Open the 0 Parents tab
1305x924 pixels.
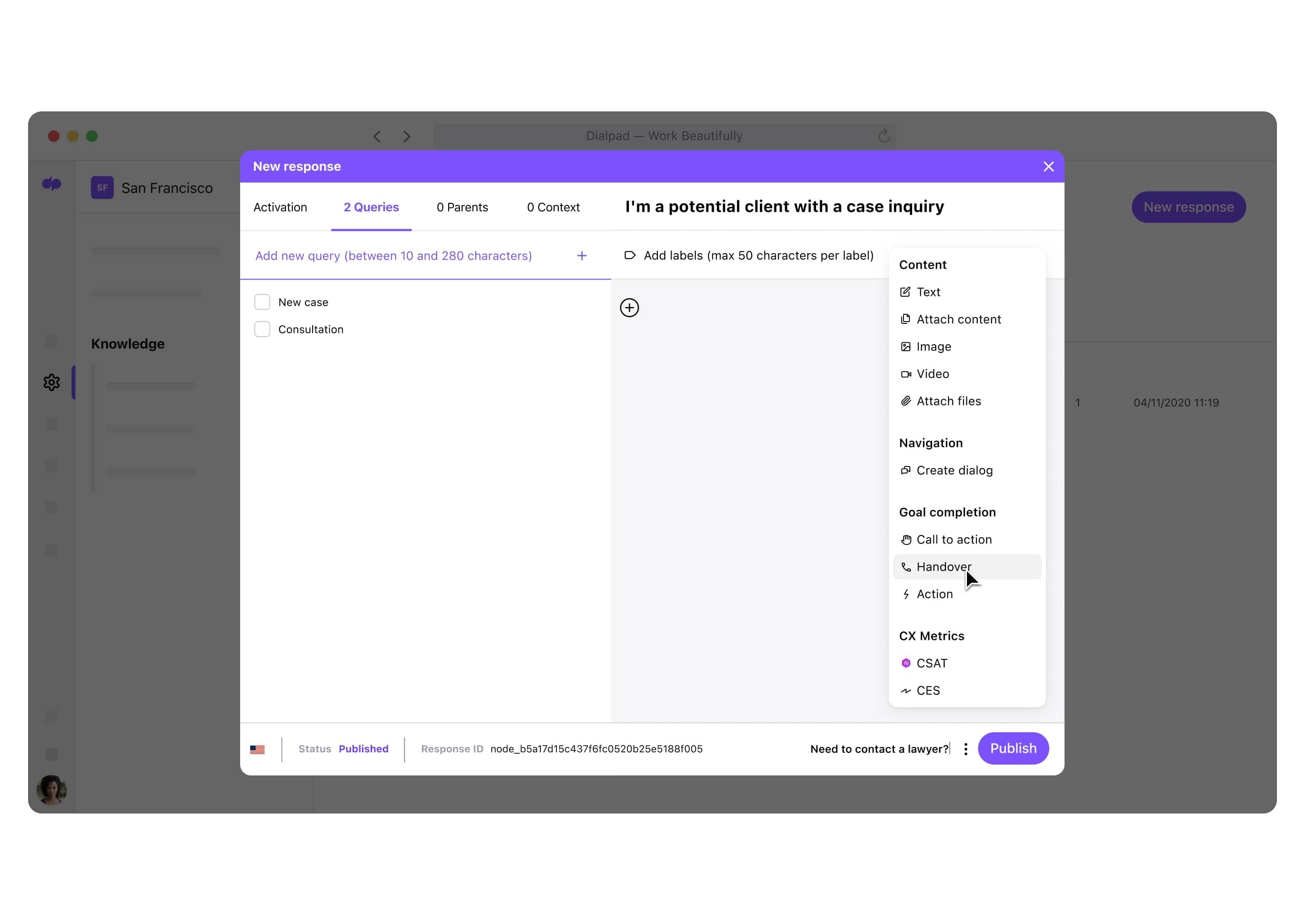(462, 207)
